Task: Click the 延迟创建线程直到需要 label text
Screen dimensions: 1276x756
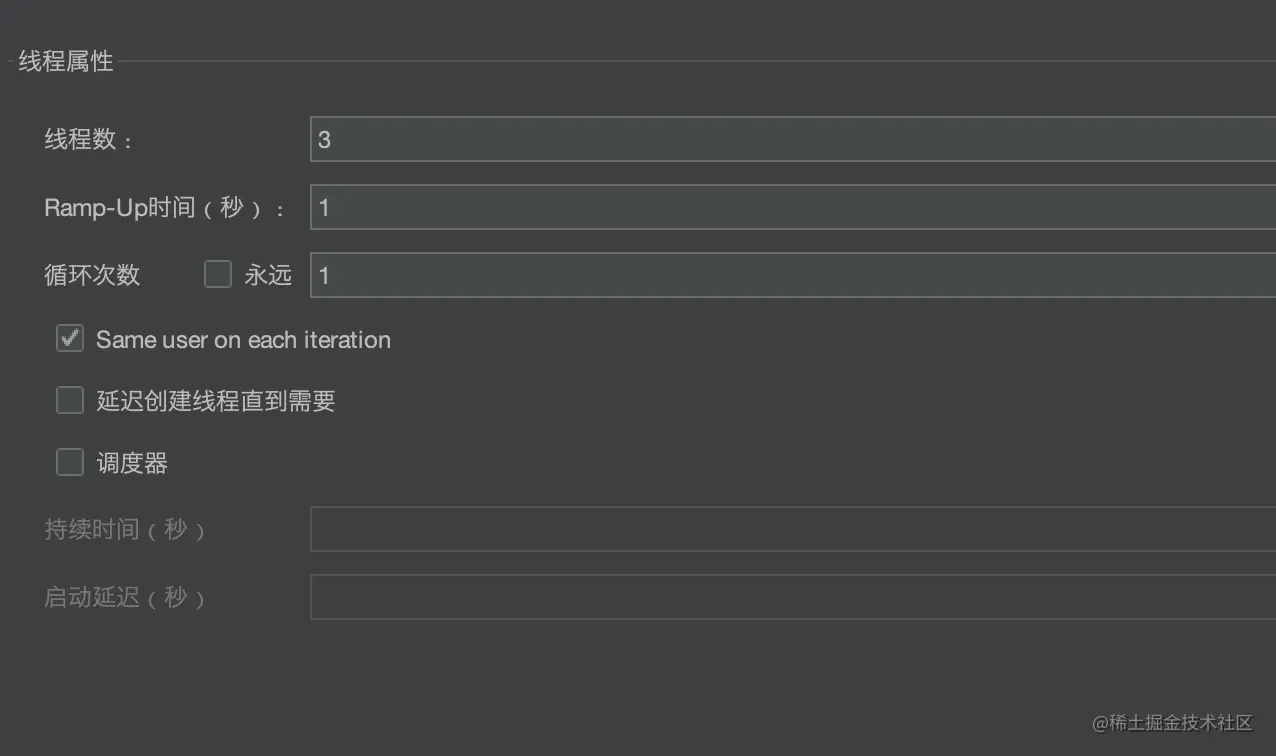Action: tap(215, 402)
